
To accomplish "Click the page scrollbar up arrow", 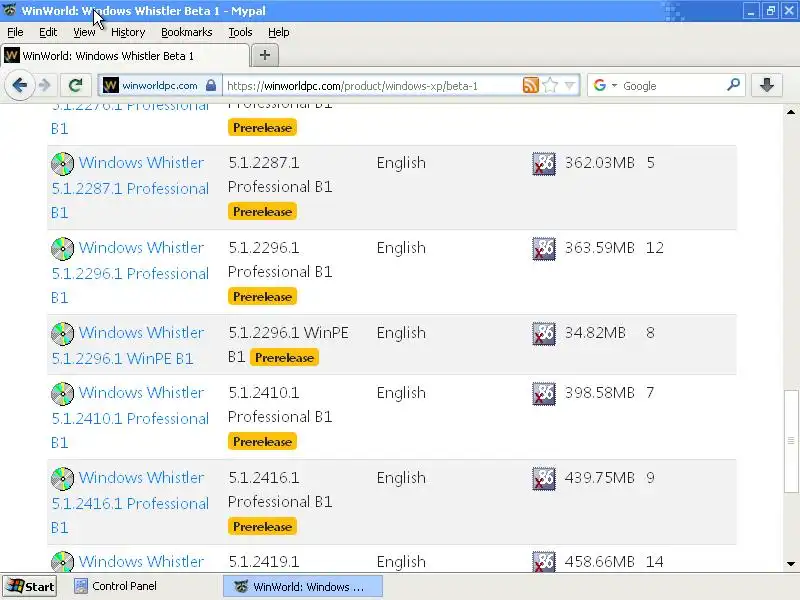I will tap(791, 112).
